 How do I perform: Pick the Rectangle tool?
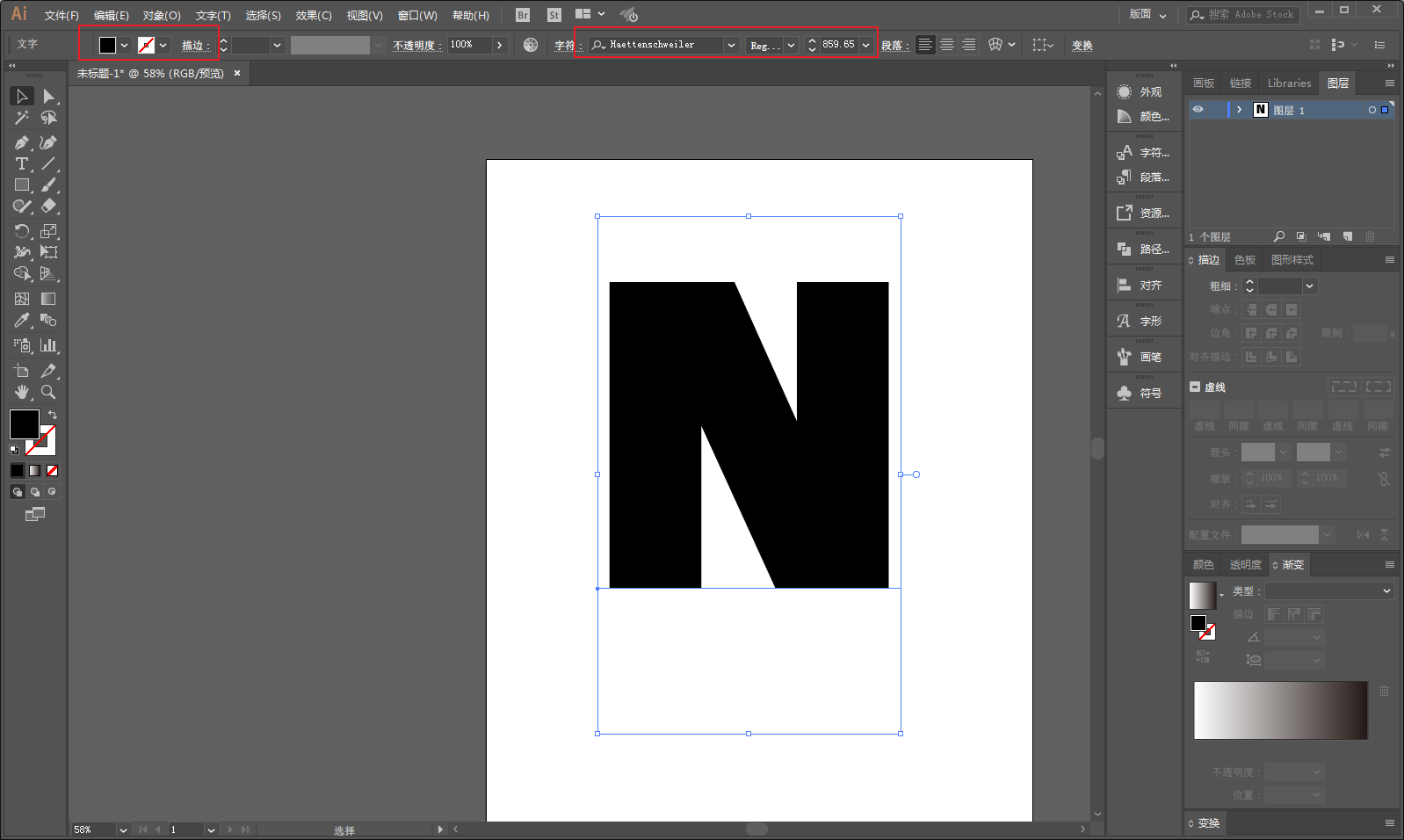click(22, 185)
